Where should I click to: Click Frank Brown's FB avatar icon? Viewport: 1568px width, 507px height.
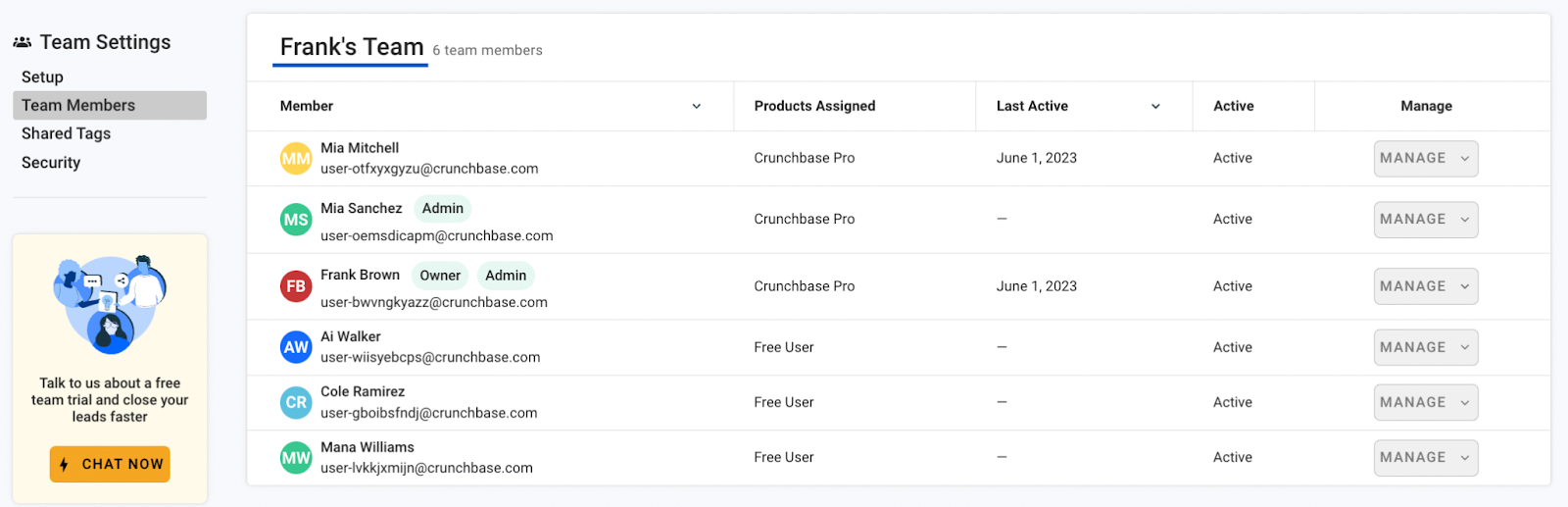[296, 286]
